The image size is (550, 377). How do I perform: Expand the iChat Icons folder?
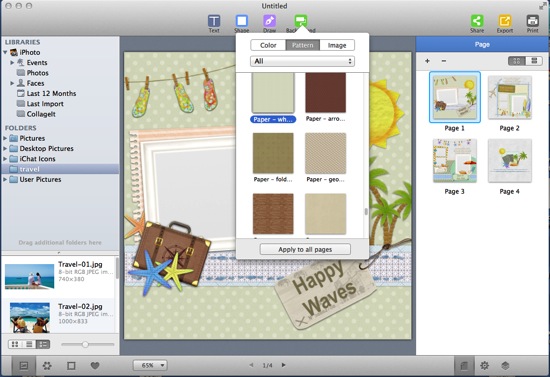tap(5, 159)
